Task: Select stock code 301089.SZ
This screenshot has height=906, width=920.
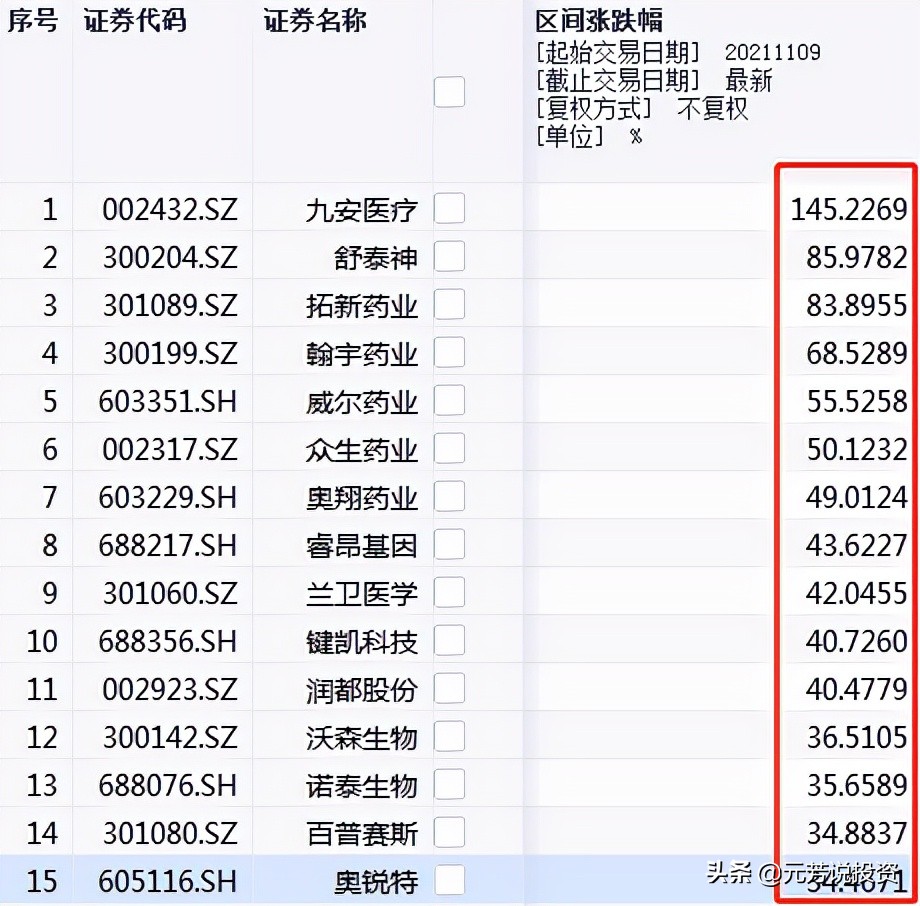Action: (170, 305)
